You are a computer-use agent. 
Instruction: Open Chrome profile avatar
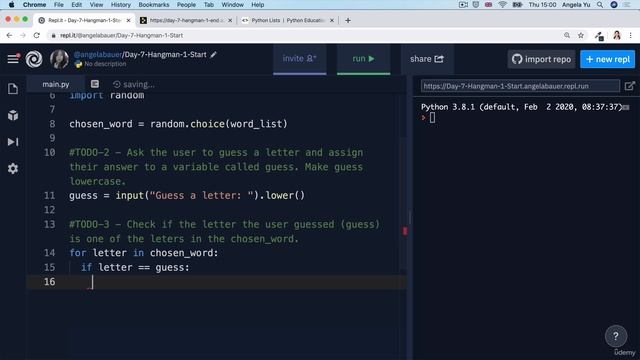(x=617, y=36)
